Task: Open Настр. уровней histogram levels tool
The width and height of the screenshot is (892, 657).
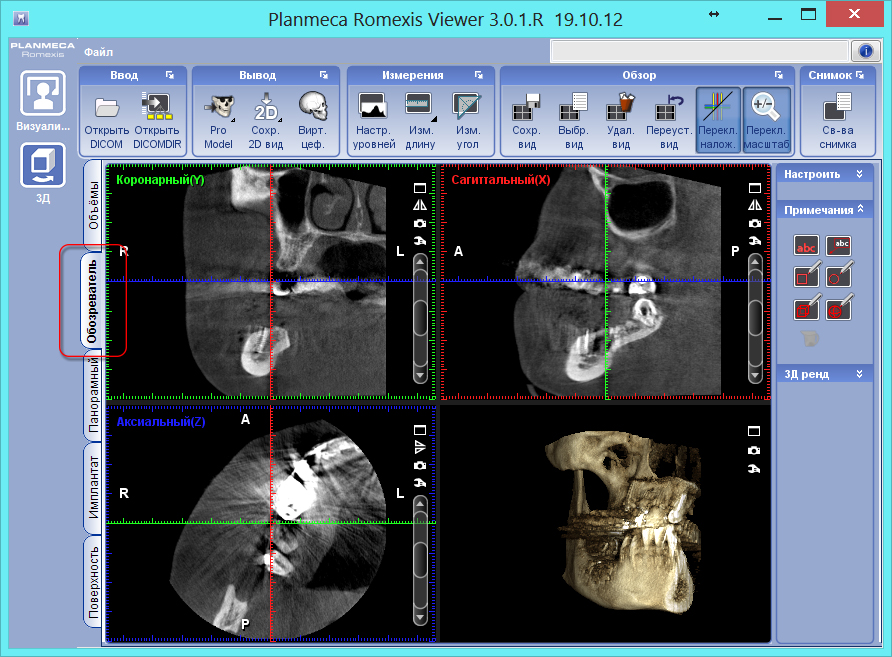Action: (x=374, y=121)
